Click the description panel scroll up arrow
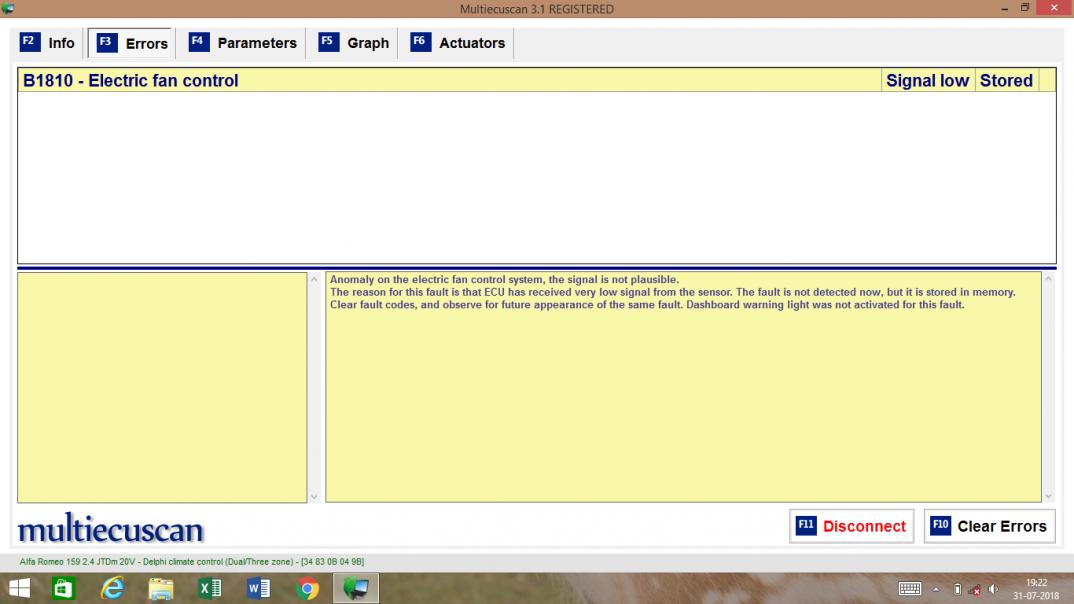This screenshot has width=1074, height=604. (1048, 279)
